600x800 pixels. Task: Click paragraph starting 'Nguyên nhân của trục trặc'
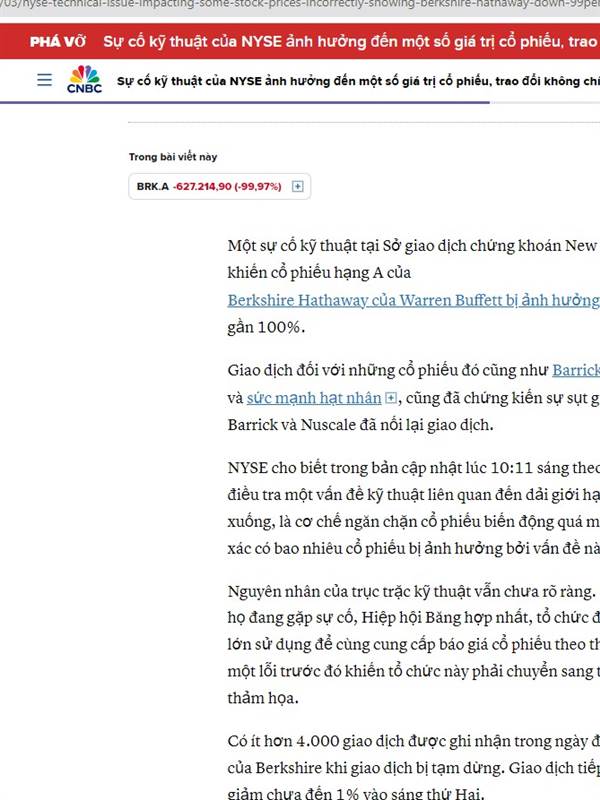click(x=414, y=644)
